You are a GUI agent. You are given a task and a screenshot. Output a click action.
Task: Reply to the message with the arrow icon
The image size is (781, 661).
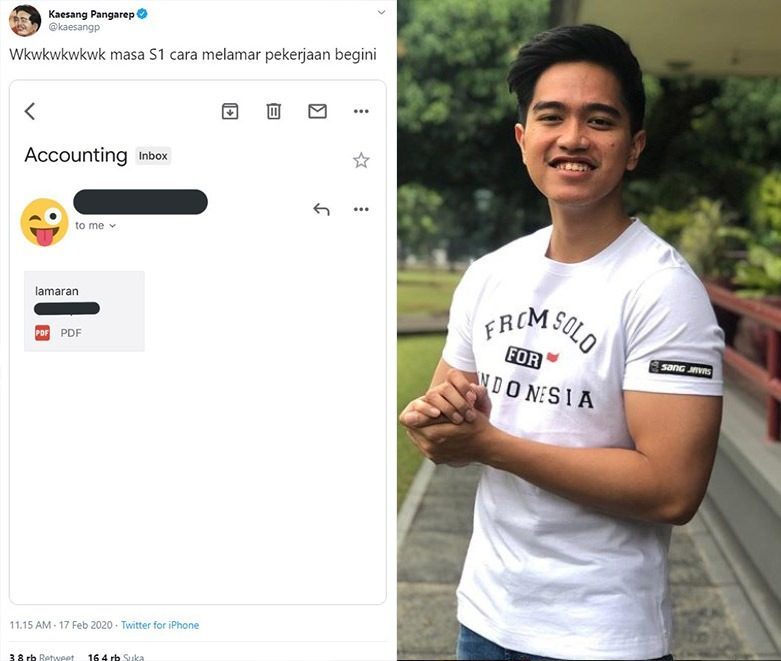(321, 209)
